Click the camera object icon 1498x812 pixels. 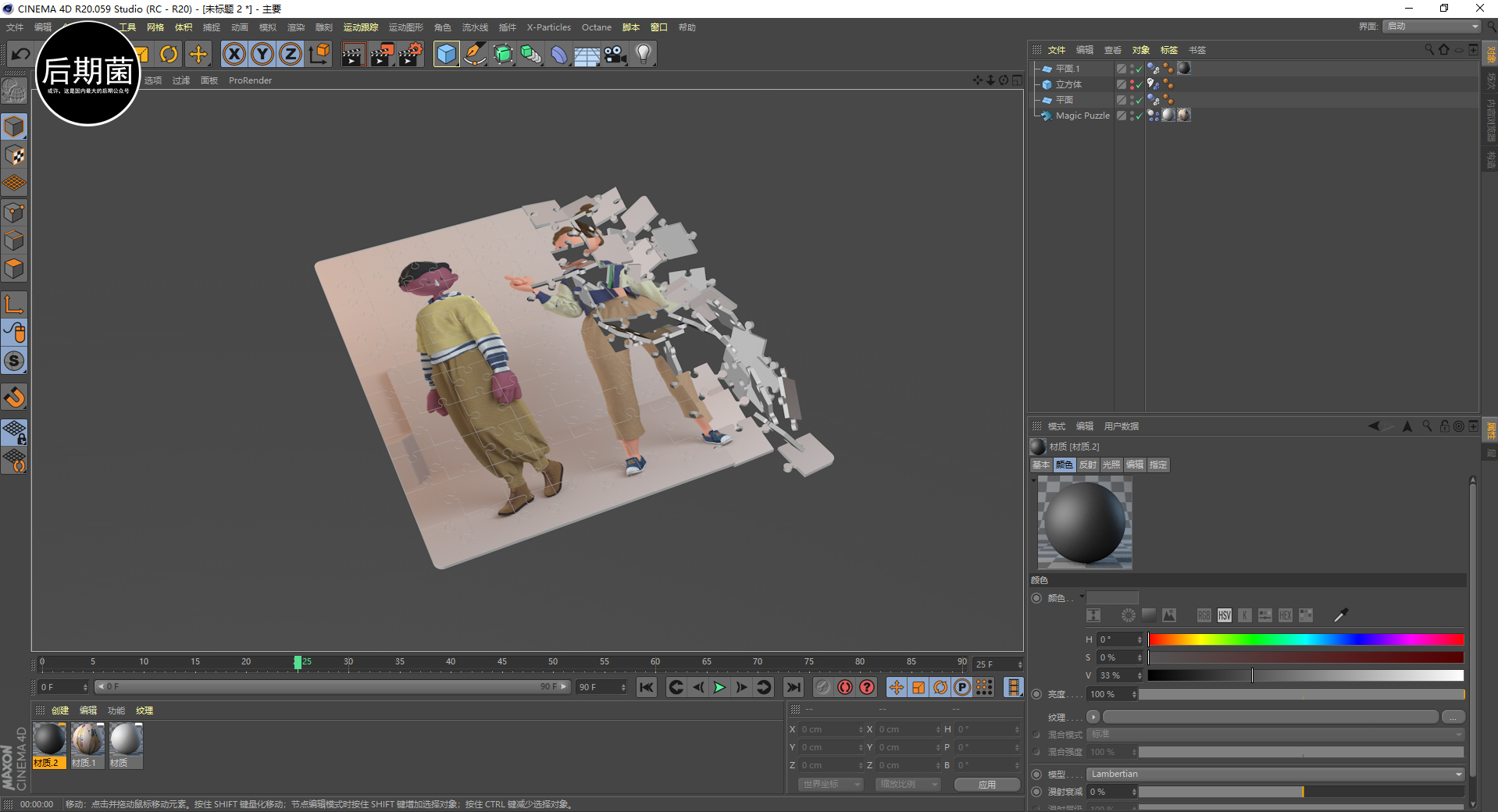(615, 54)
